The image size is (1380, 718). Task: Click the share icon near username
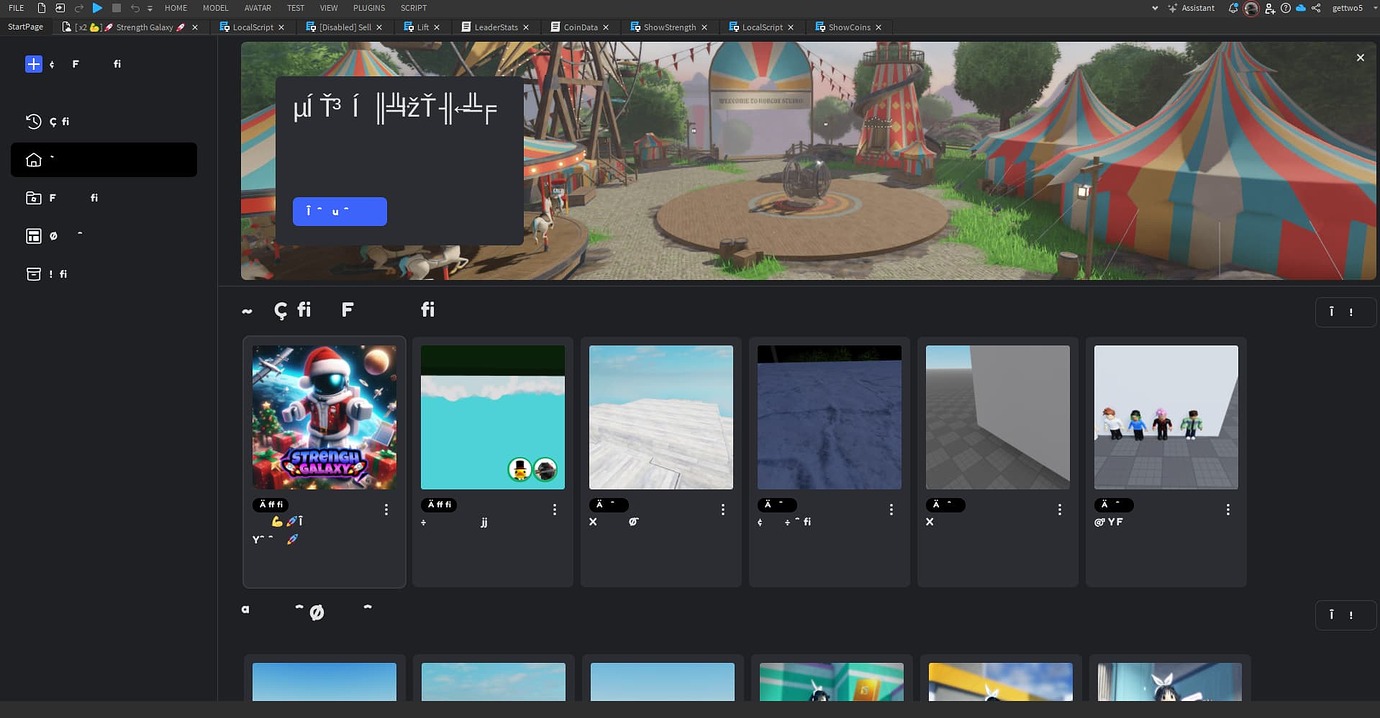tap(1316, 8)
